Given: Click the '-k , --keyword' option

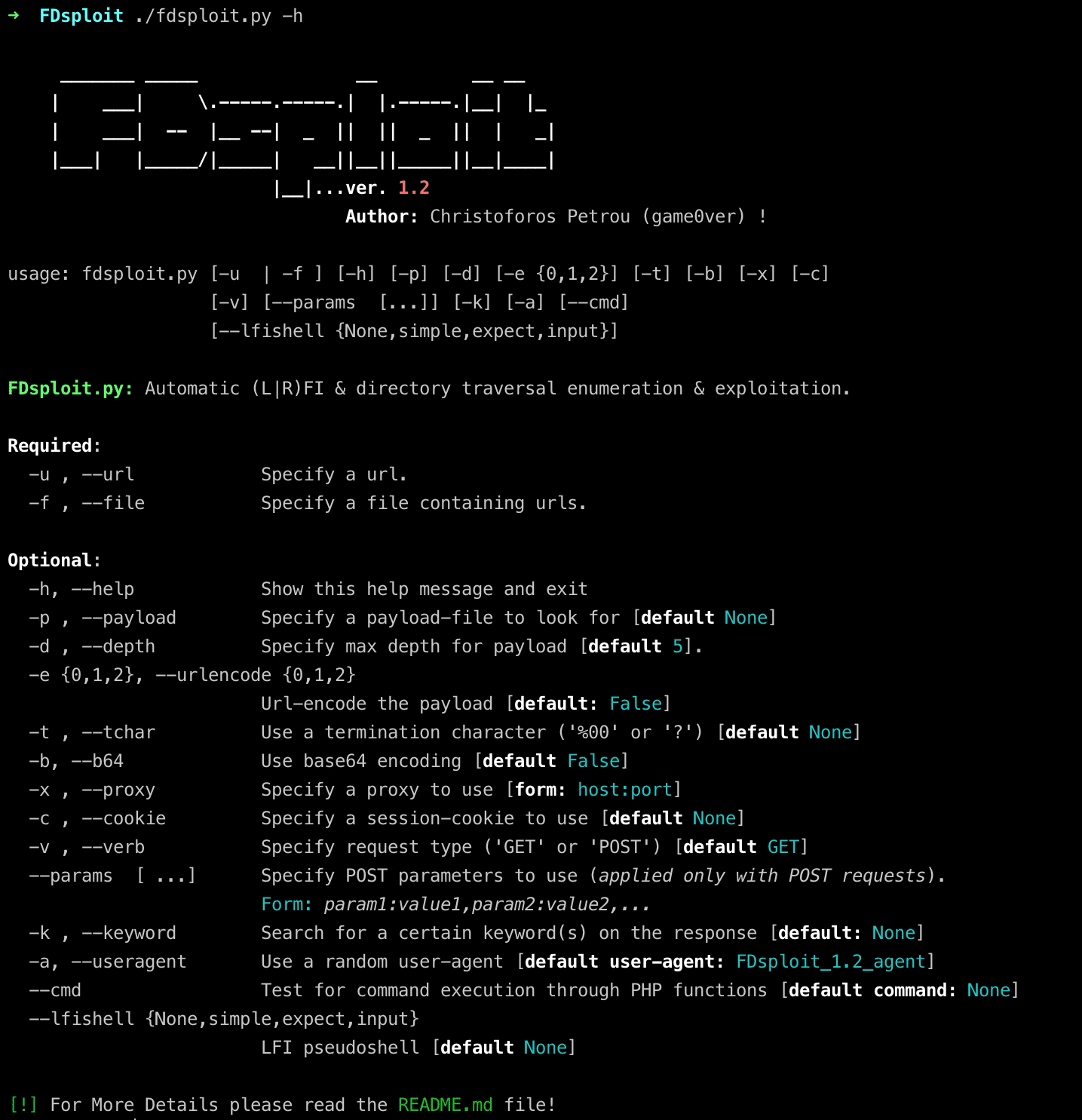Looking at the screenshot, I should point(103,933).
